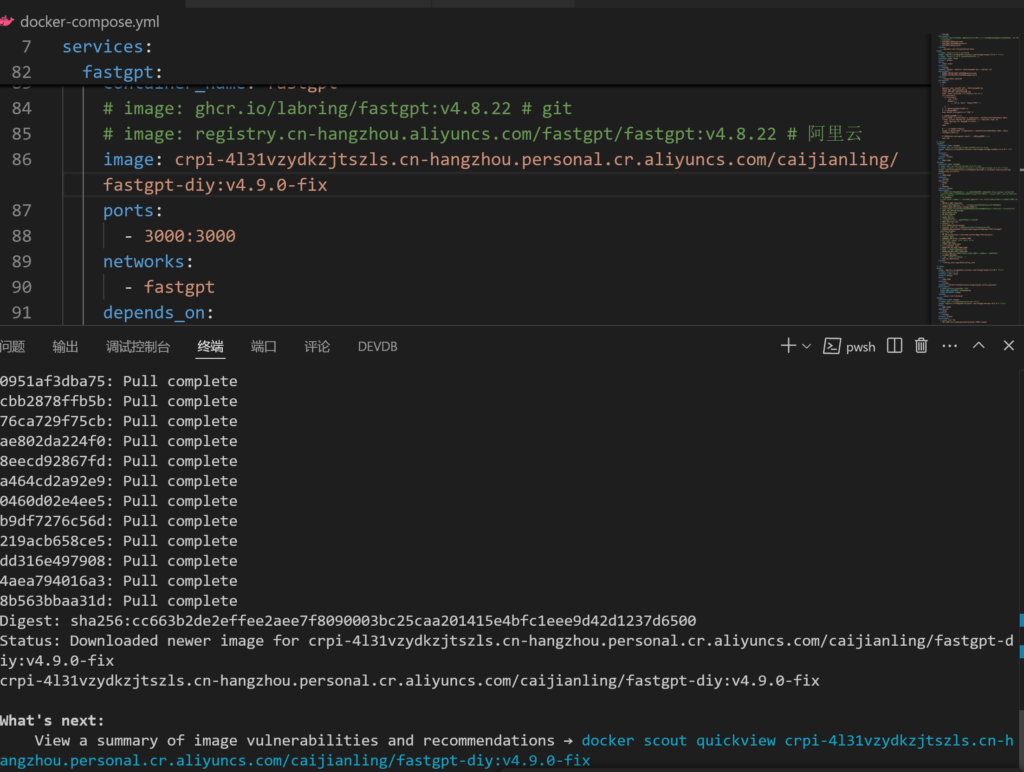Click the editor minimap
The width and height of the screenshot is (1024, 772).
pyautogui.click(x=976, y=178)
